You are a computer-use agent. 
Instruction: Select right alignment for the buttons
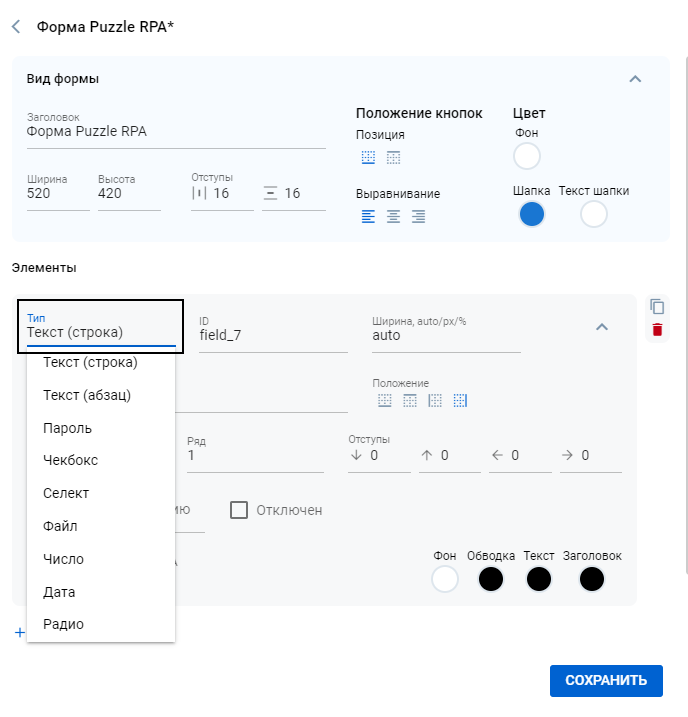coord(419,216)
